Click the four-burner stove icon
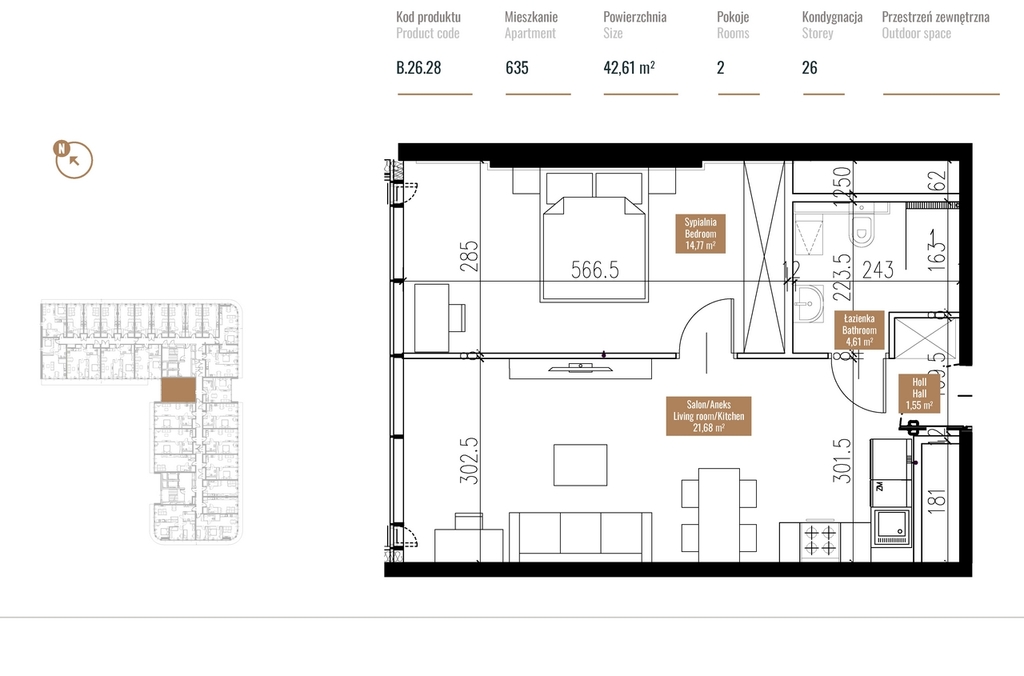This screenshot has width=1024, height=676. pyautogui.click(x=820, y=541)
